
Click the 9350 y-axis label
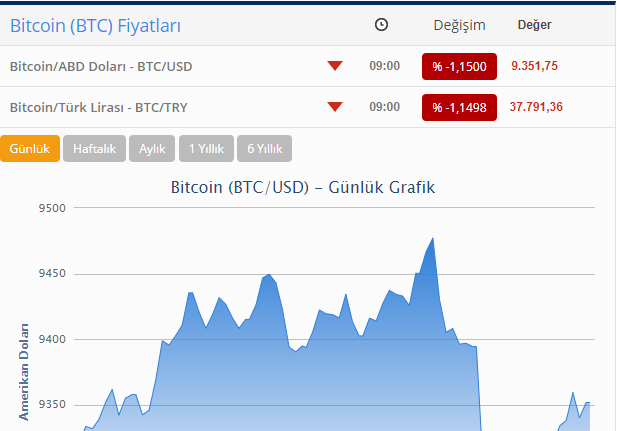coord(52,405)
